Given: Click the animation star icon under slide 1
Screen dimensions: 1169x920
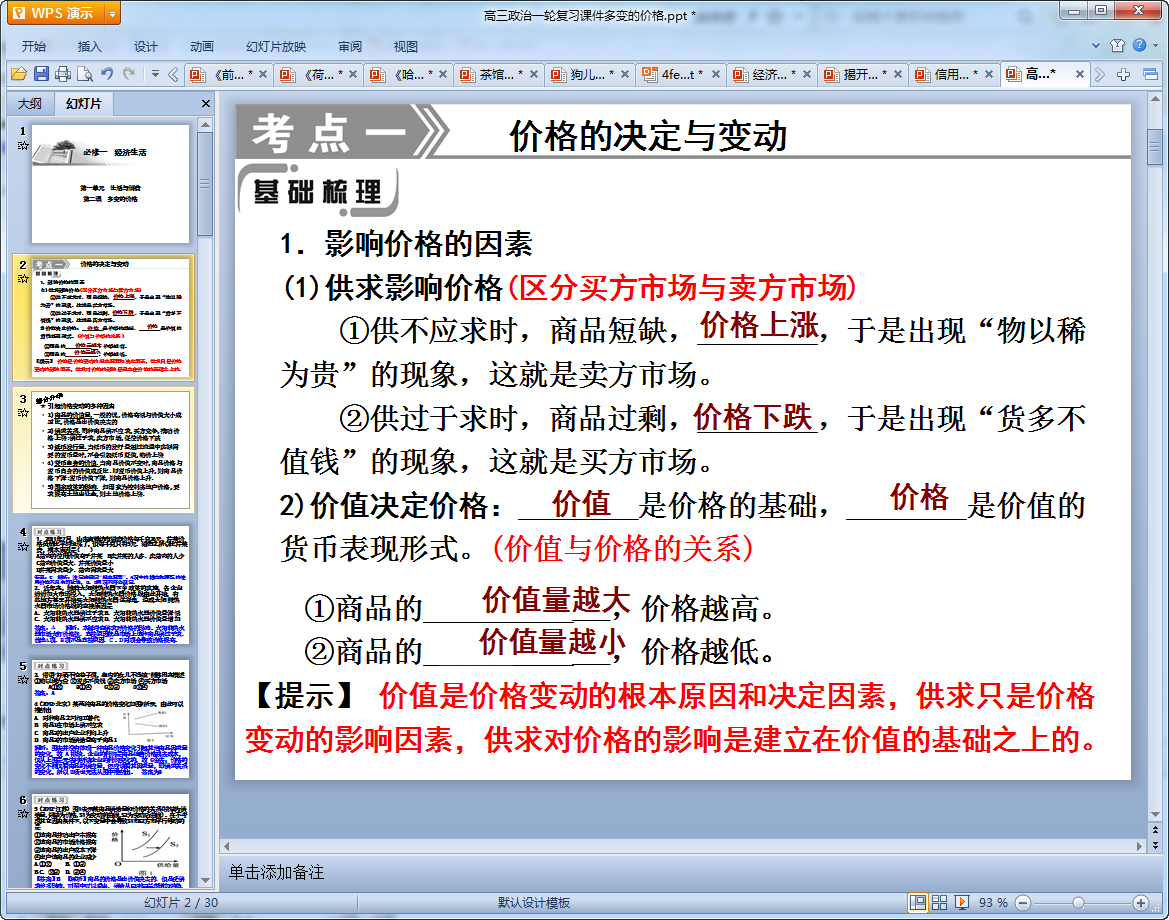Looking at the screenshot, I should click(23, 146).
